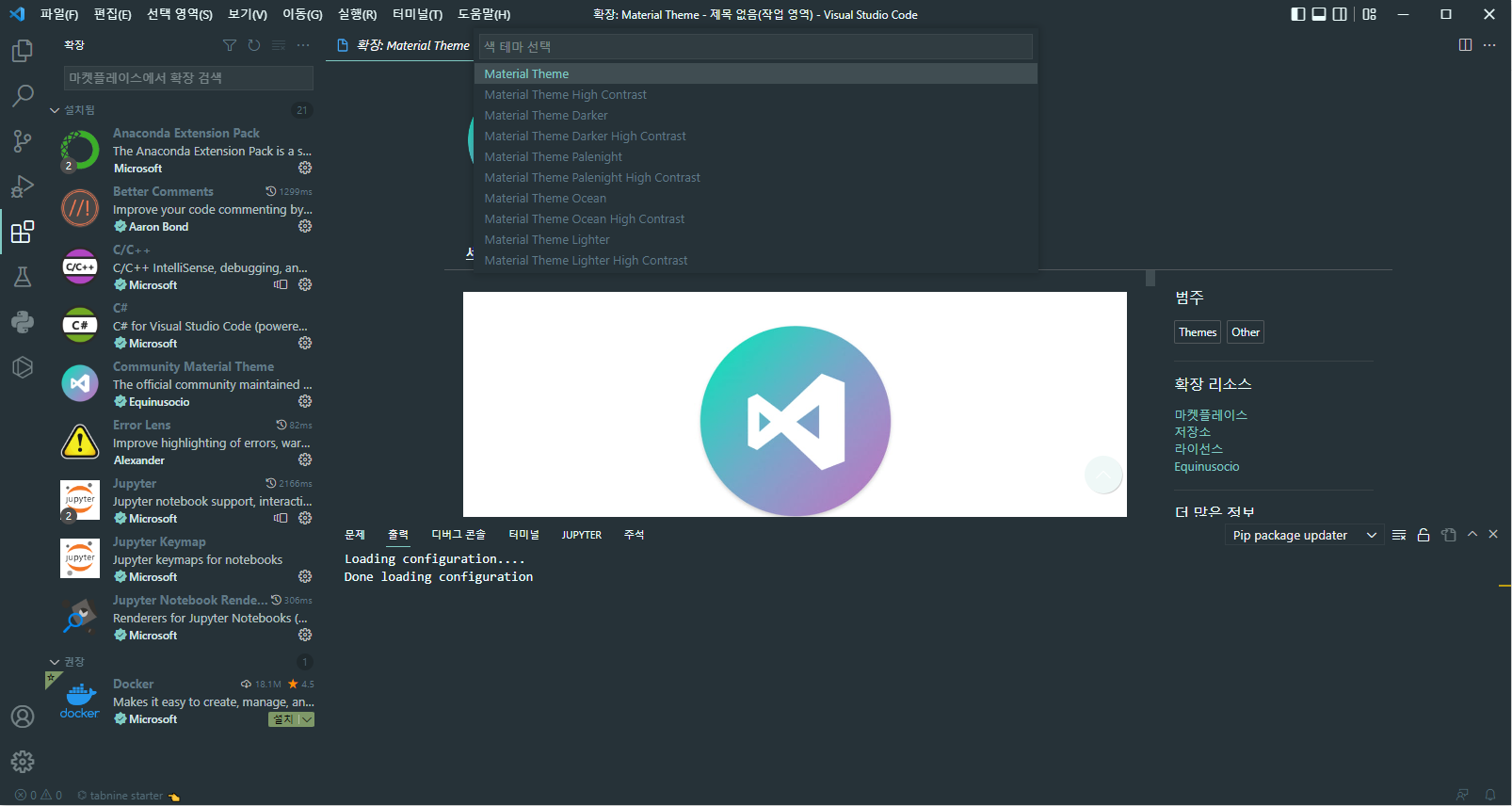Switch to the 문제 panel tab

pyautogui.click(x=355, y=535)
